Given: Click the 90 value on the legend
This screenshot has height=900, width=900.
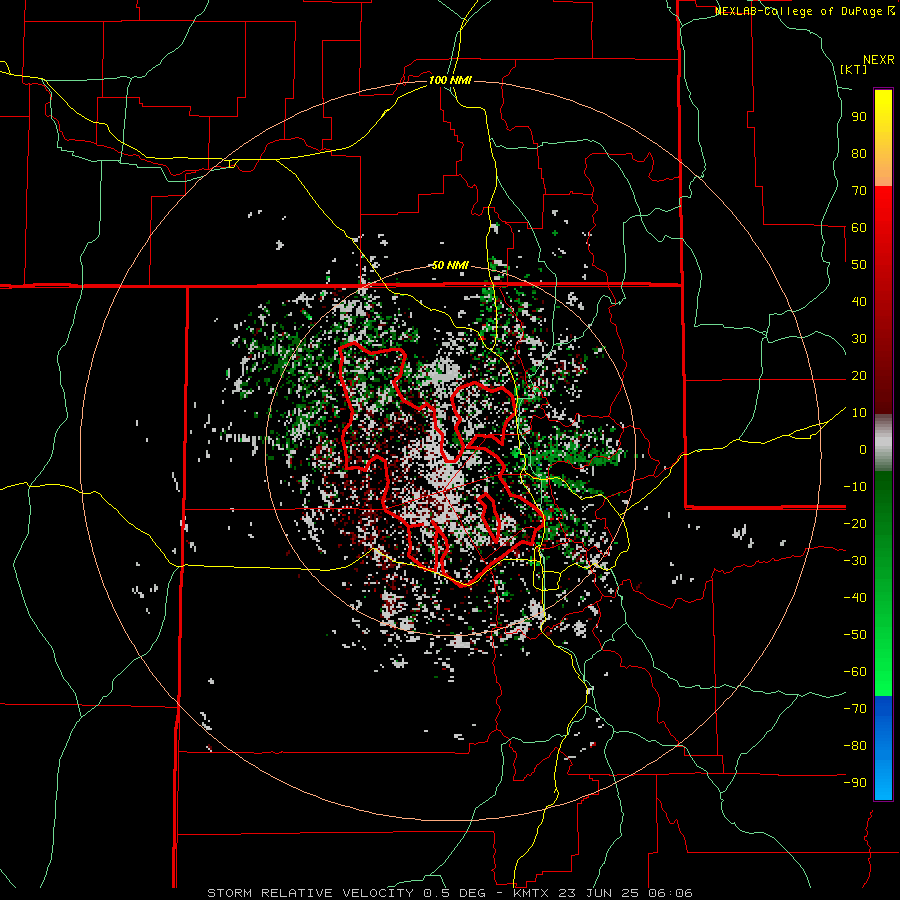Looking at the screenshot, I should [x=859, y=117].
